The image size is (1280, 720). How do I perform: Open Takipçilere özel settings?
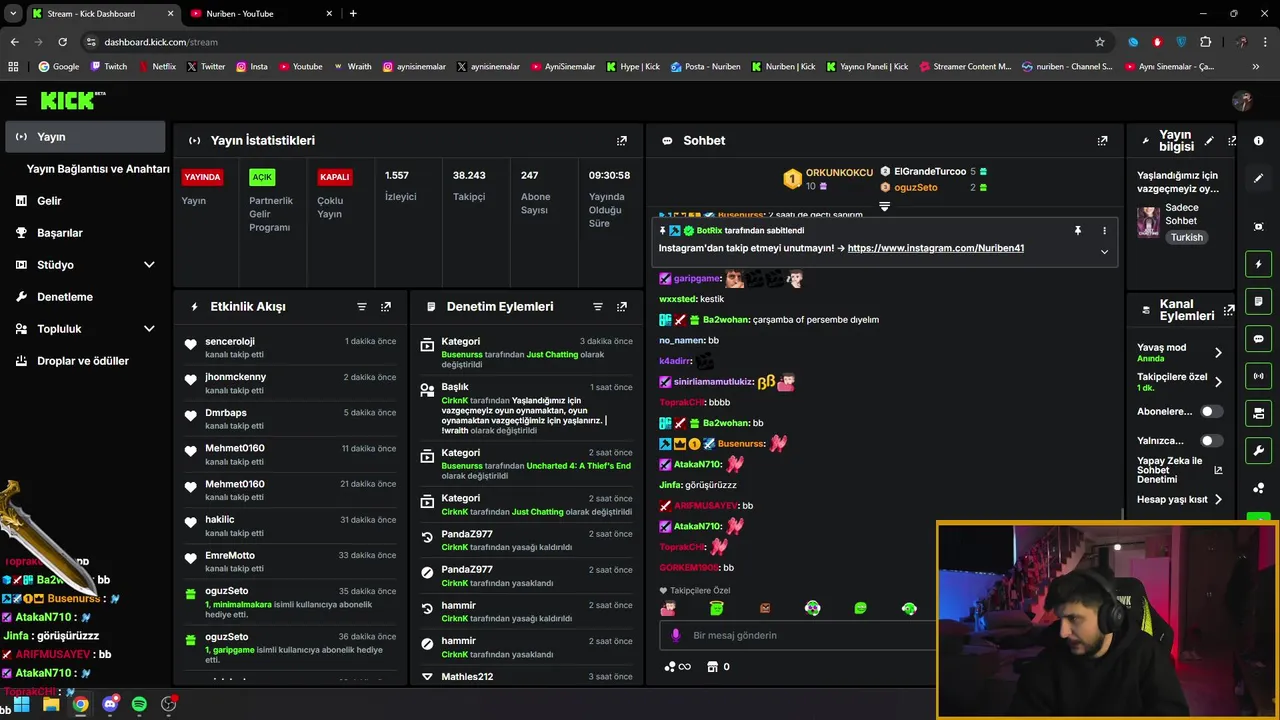(1180, 381)
